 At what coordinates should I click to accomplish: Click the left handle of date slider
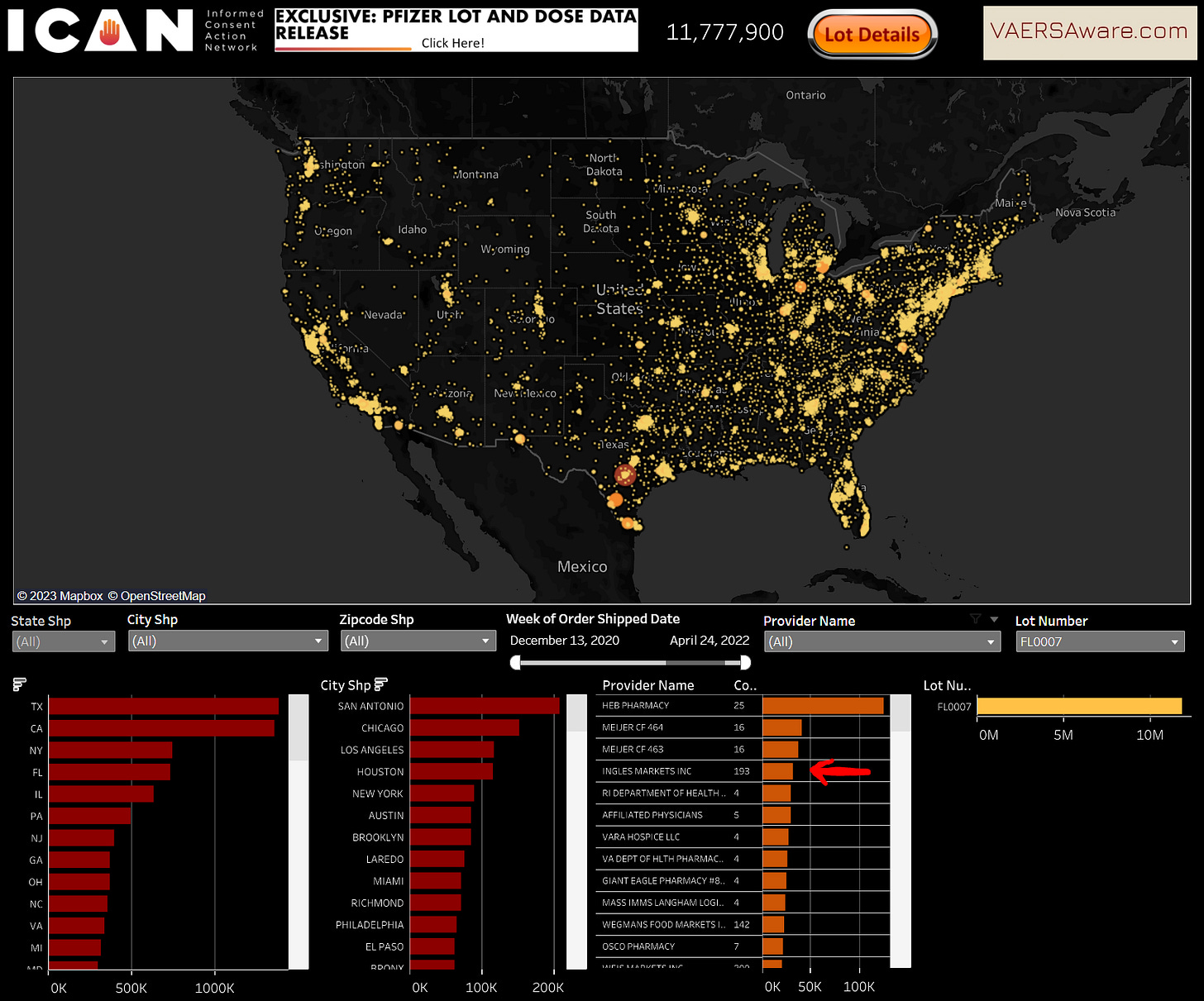pyautogui.click(x=515, y=662)
